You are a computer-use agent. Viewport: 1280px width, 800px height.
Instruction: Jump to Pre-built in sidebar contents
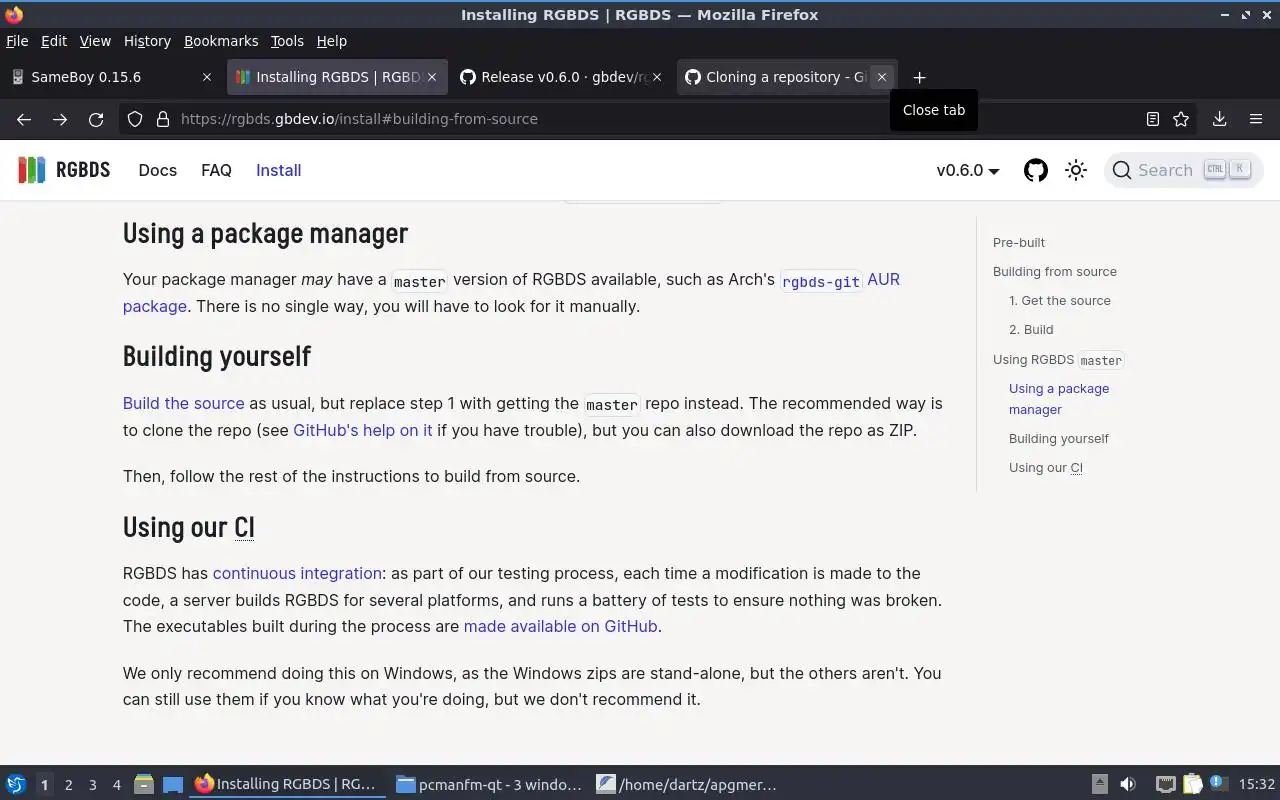pyautogui.click(x=1019, y=242)
